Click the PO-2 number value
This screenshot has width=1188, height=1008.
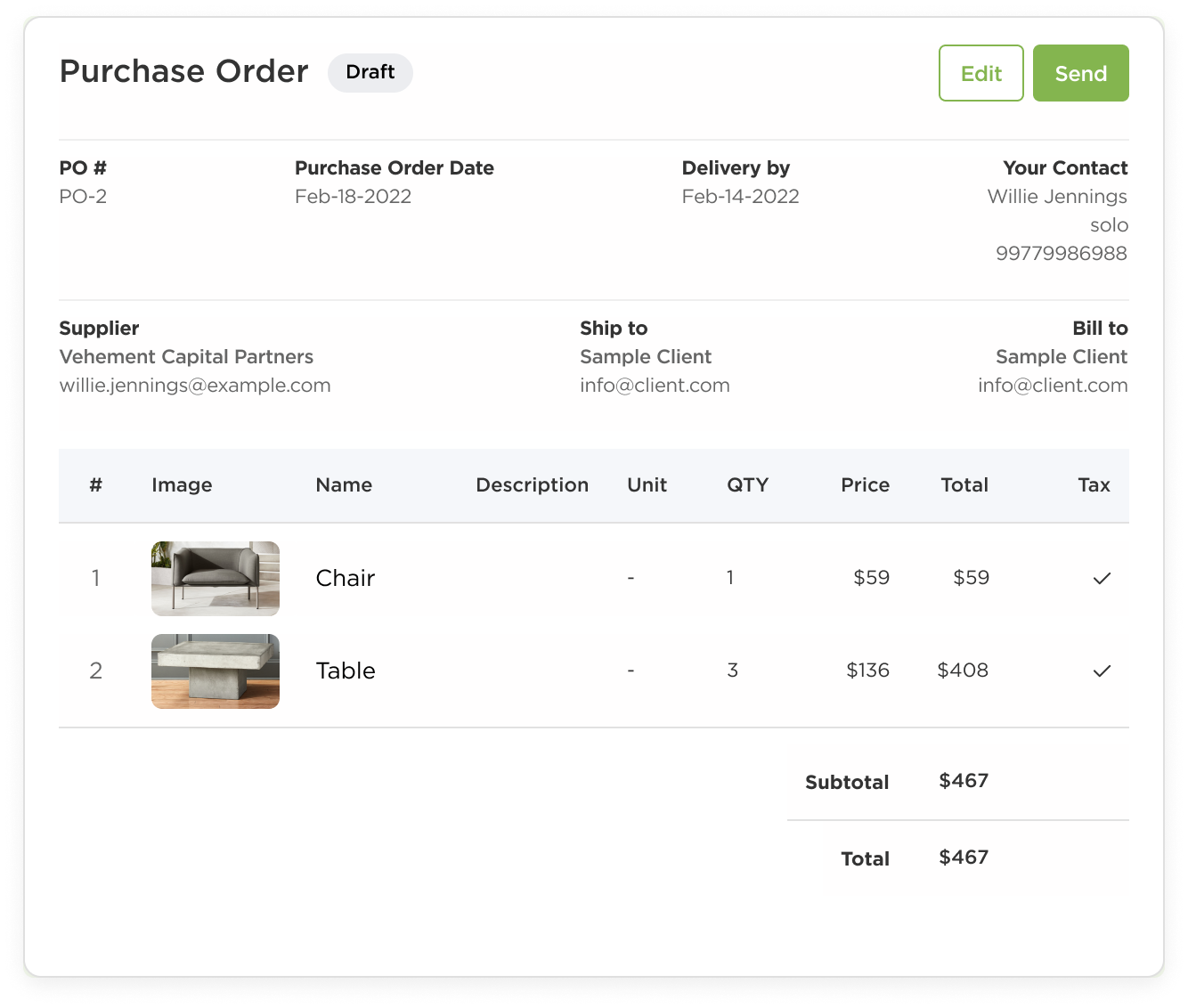tap(83, 196)
